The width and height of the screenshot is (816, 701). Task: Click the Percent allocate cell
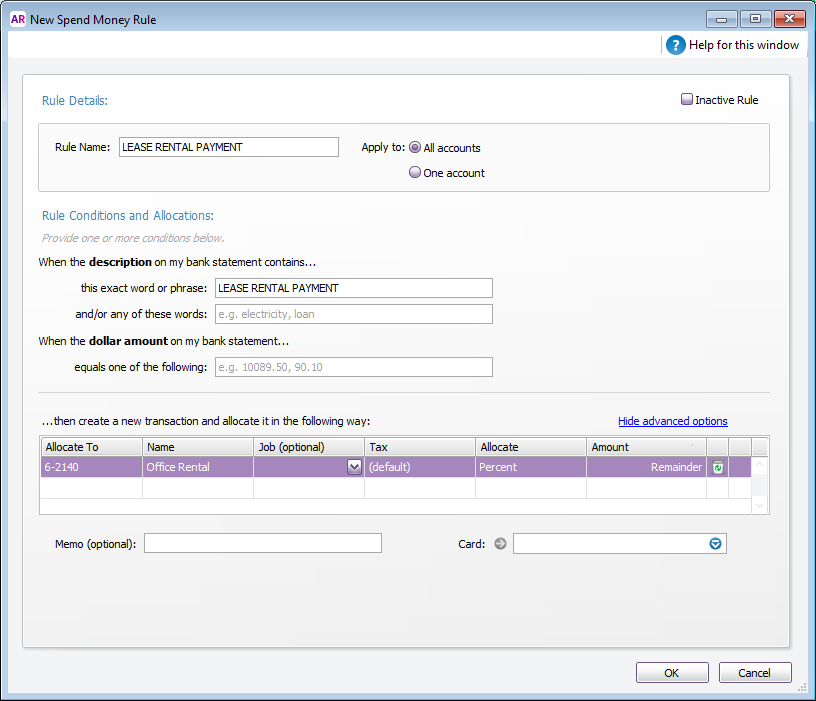(x=530, y=467)
